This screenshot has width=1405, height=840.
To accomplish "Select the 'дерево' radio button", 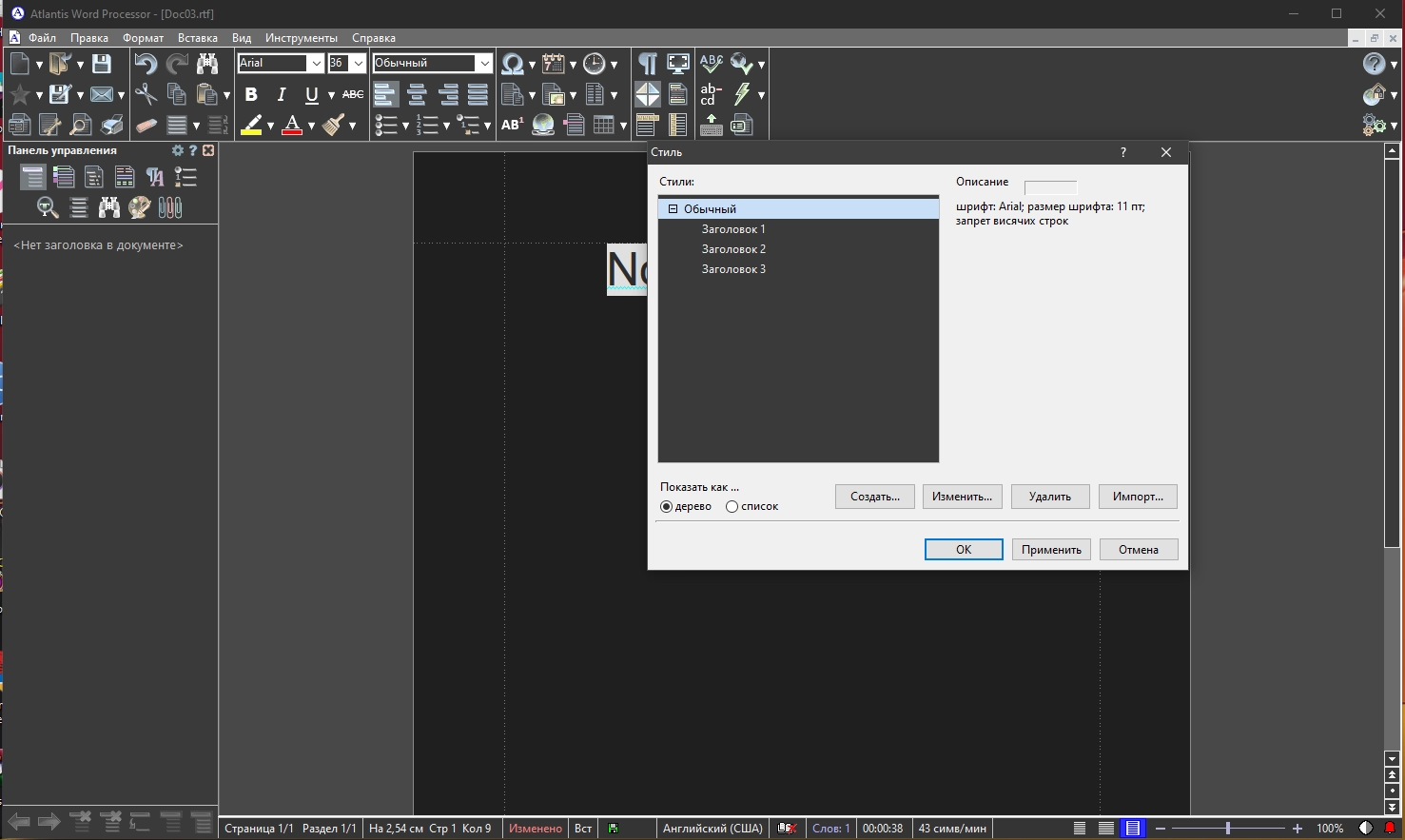I will pos(666,507).
